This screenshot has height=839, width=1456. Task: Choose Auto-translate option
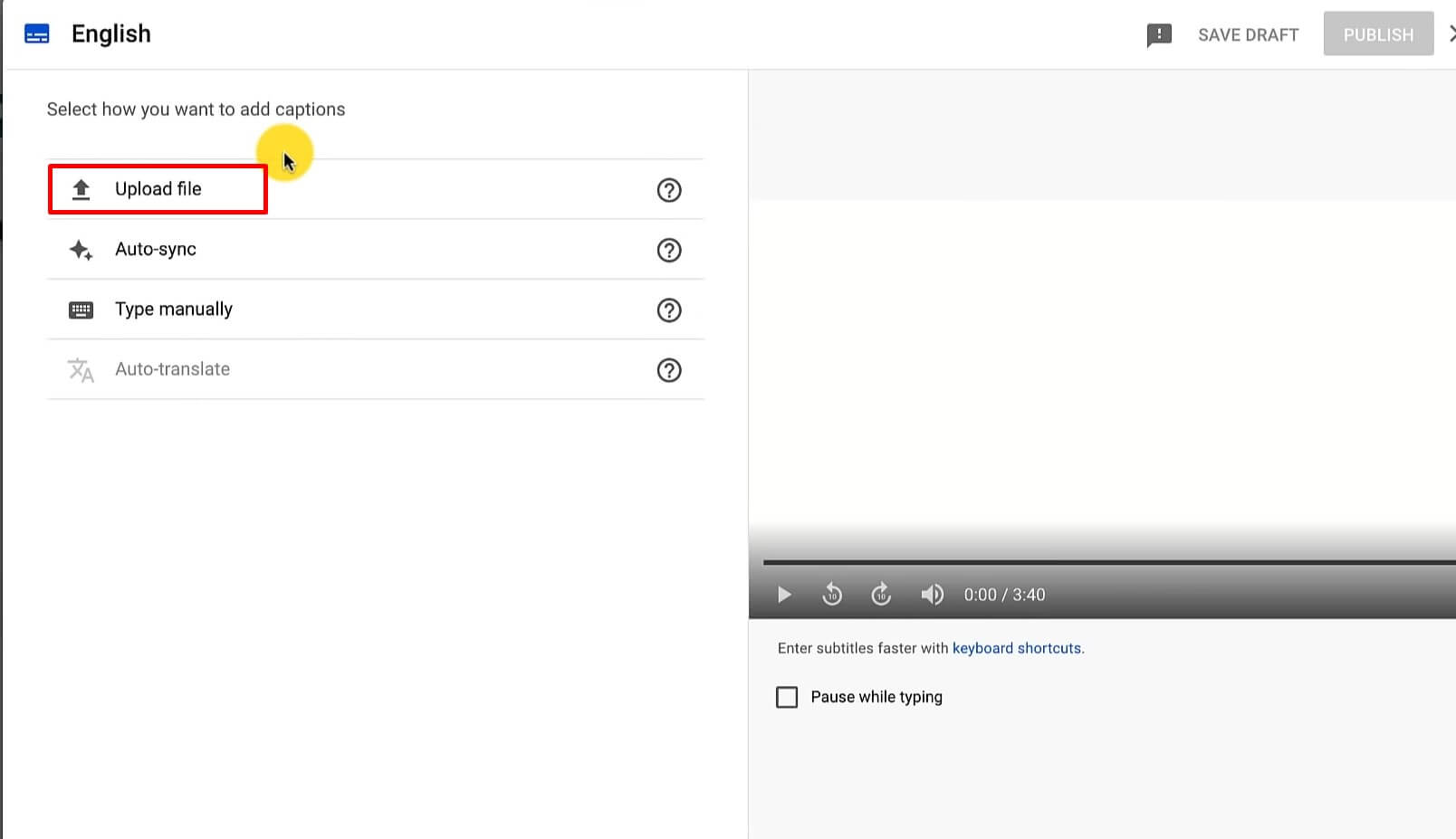375,369
